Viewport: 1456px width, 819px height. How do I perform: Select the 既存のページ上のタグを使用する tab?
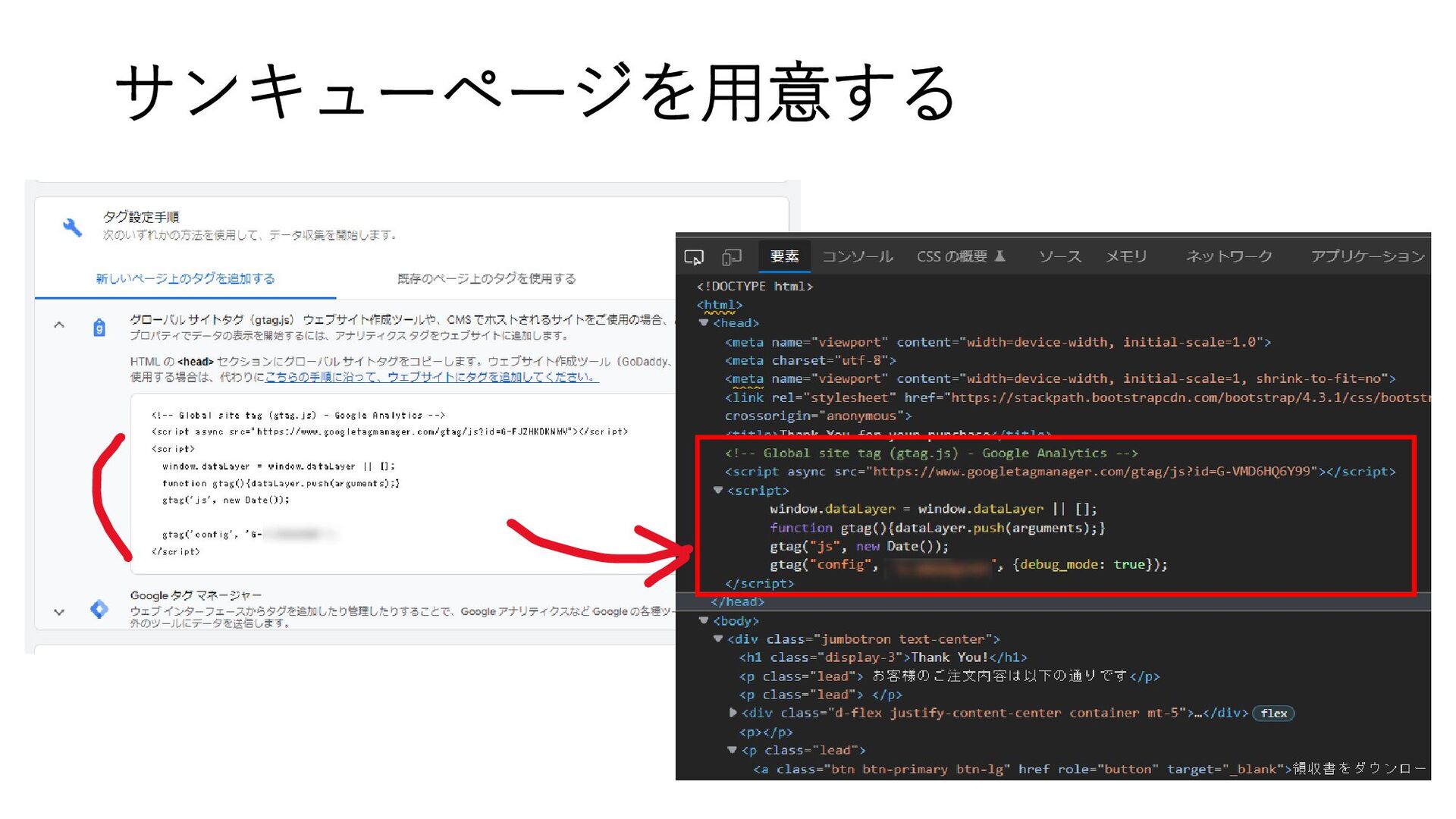pos(487,278)
